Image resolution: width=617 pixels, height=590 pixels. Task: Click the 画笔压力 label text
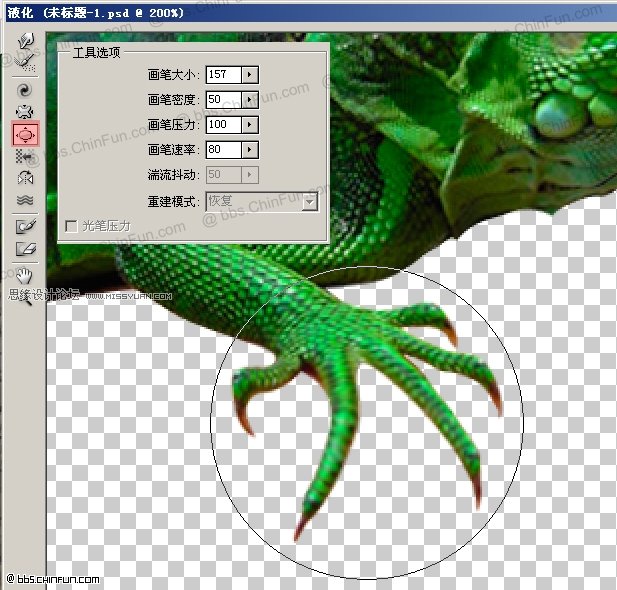click(172, 125)
